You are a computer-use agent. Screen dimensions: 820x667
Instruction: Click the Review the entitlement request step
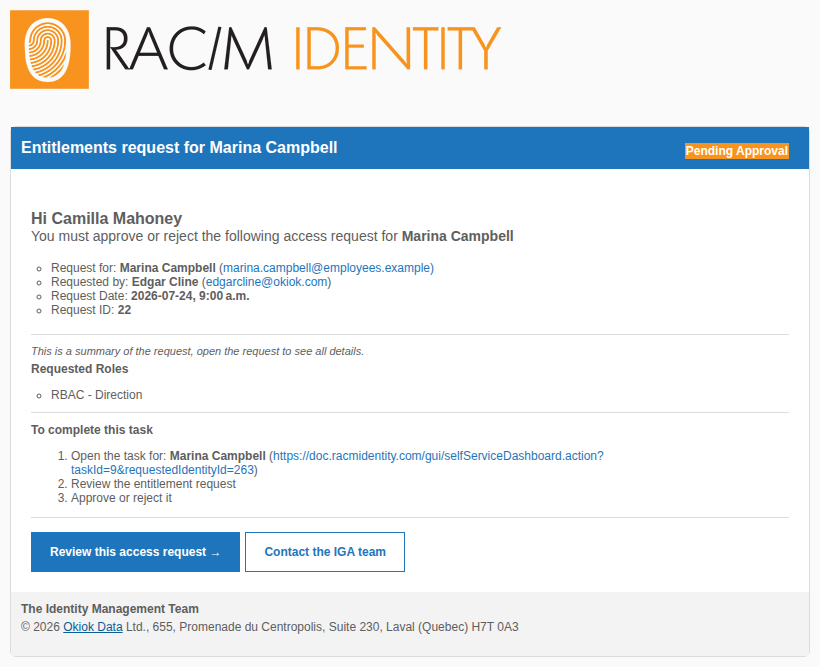[153, 484]
